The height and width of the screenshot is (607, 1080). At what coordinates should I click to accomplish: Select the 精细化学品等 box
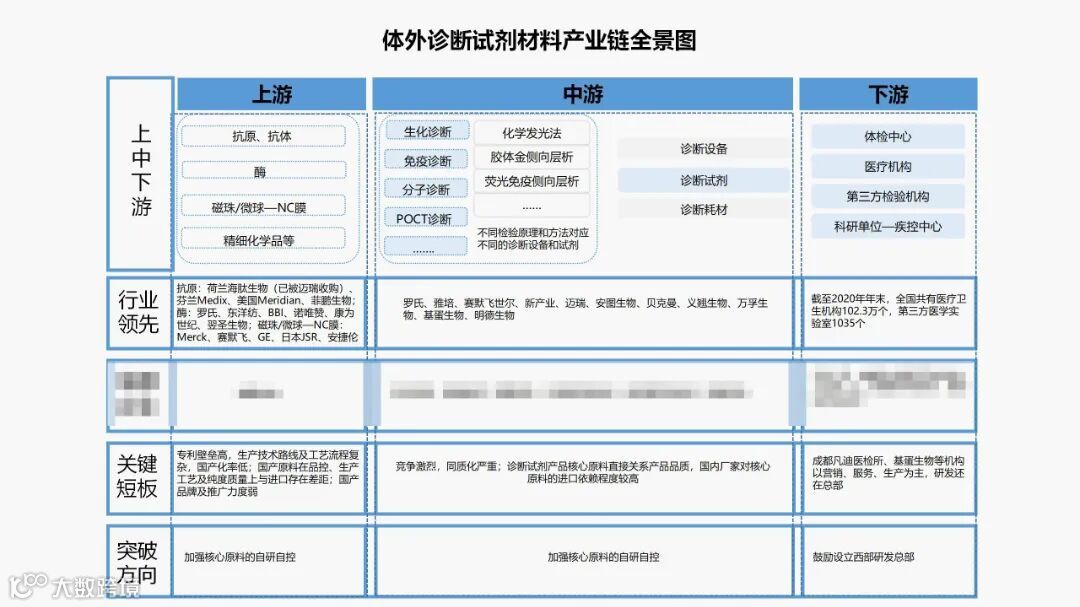[263, 240]
